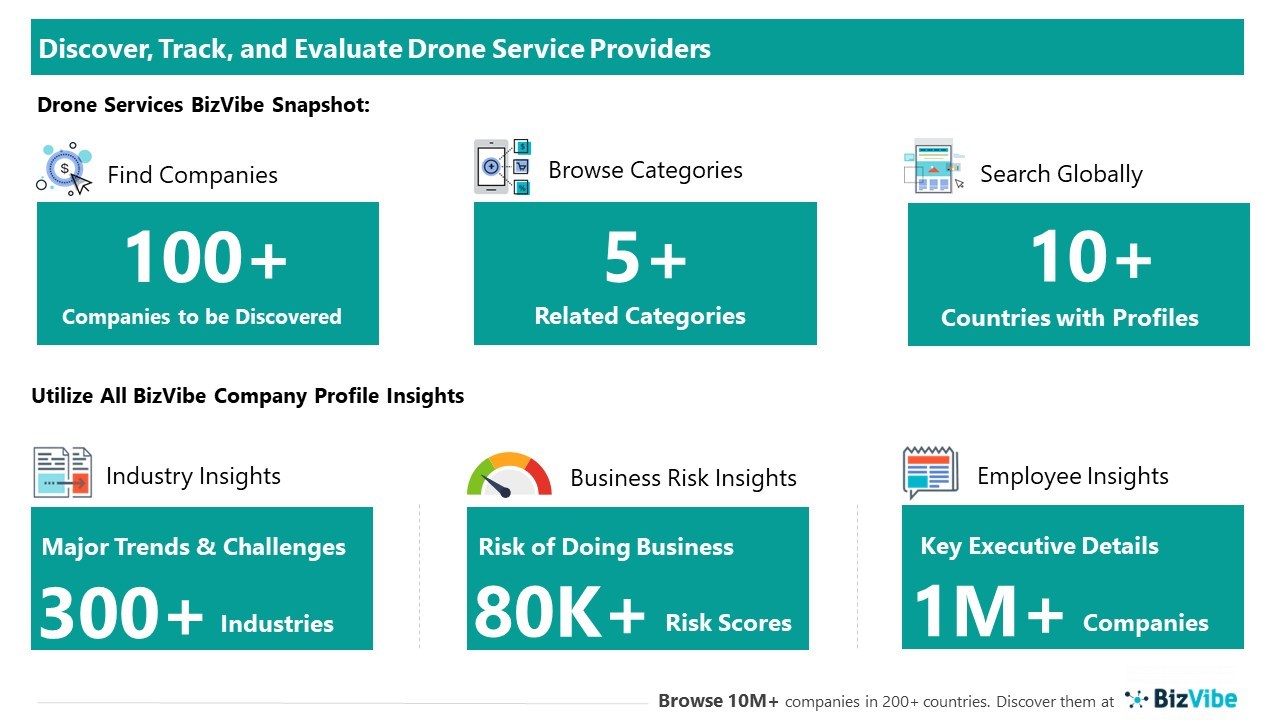Open the 1M+ Companies executive details card
The image size is (1280, 720).
tap(1073, 577)
